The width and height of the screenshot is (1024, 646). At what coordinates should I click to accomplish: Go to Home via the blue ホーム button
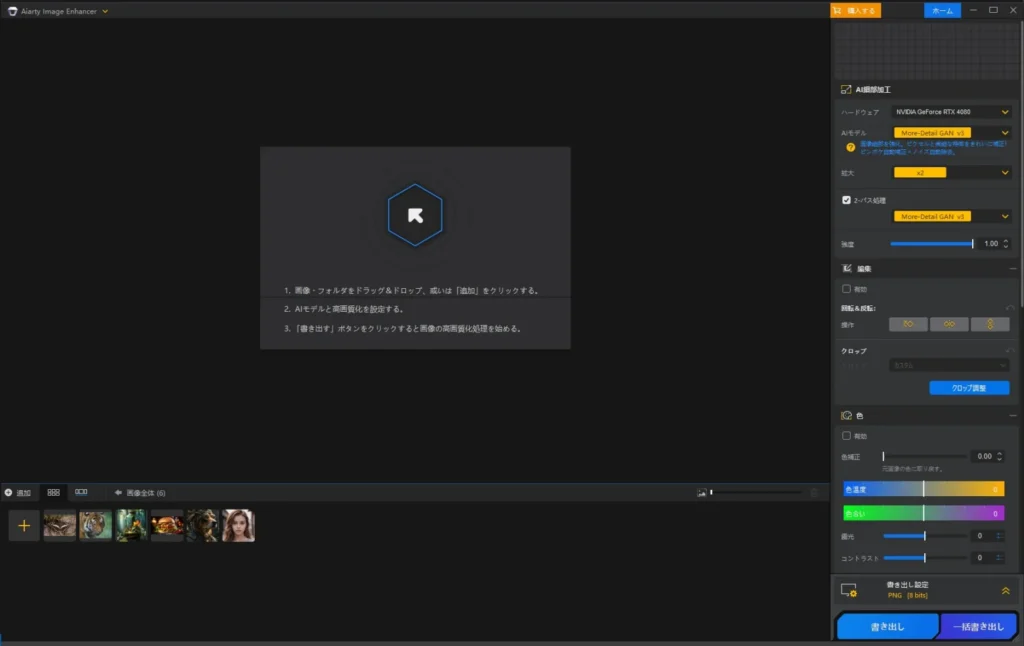[x=942, y=10]
